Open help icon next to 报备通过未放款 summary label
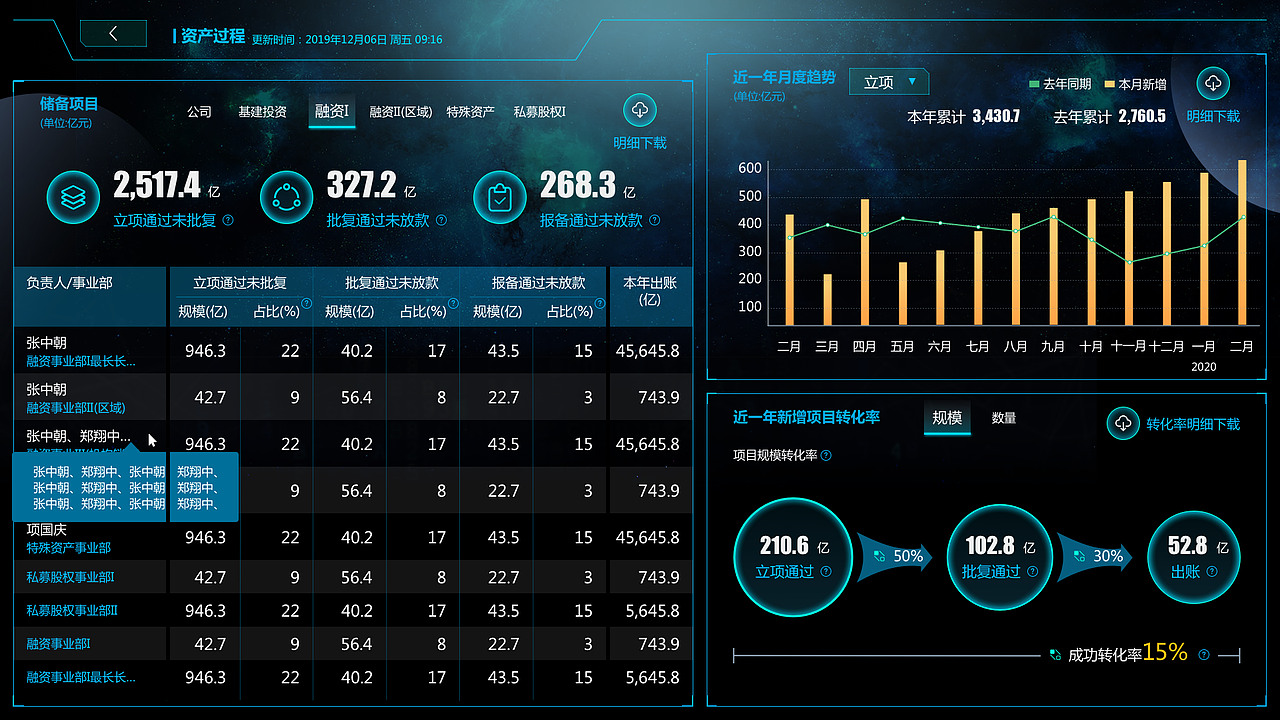 [x=655, y=221]
